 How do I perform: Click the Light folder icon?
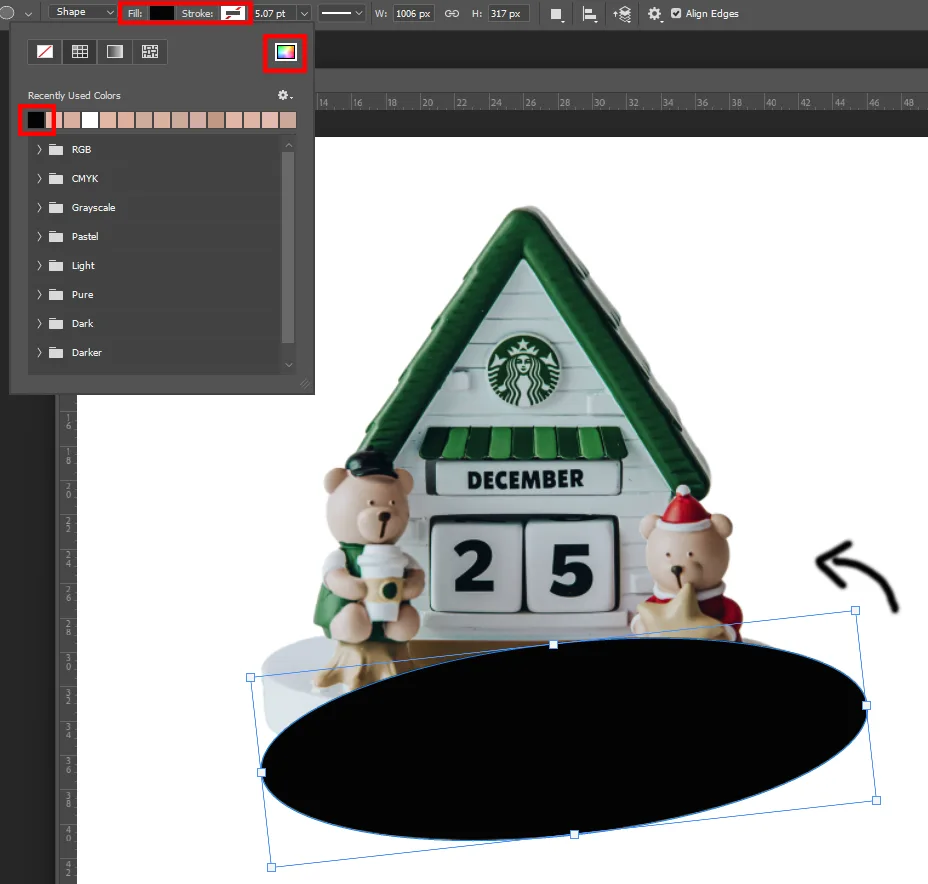tap(56, 265)
